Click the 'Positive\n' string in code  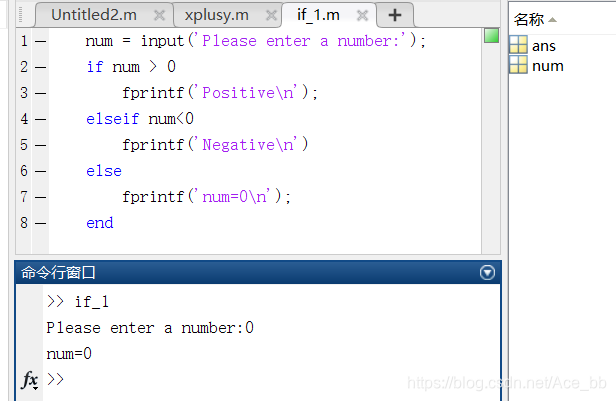[x=249, y=93]
